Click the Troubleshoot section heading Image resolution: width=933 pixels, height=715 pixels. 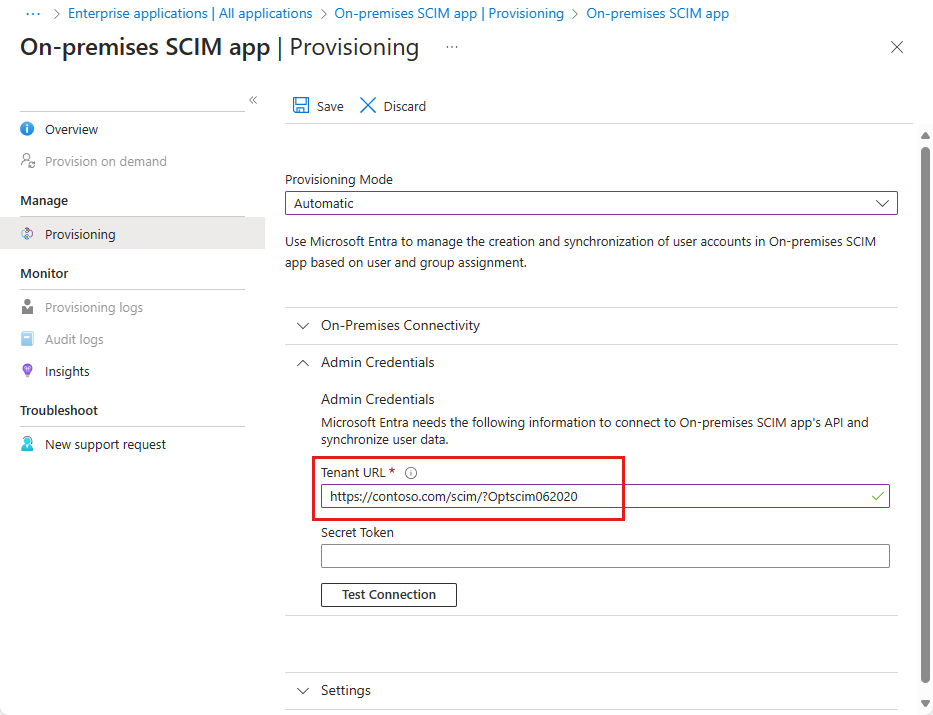point(59,410)
